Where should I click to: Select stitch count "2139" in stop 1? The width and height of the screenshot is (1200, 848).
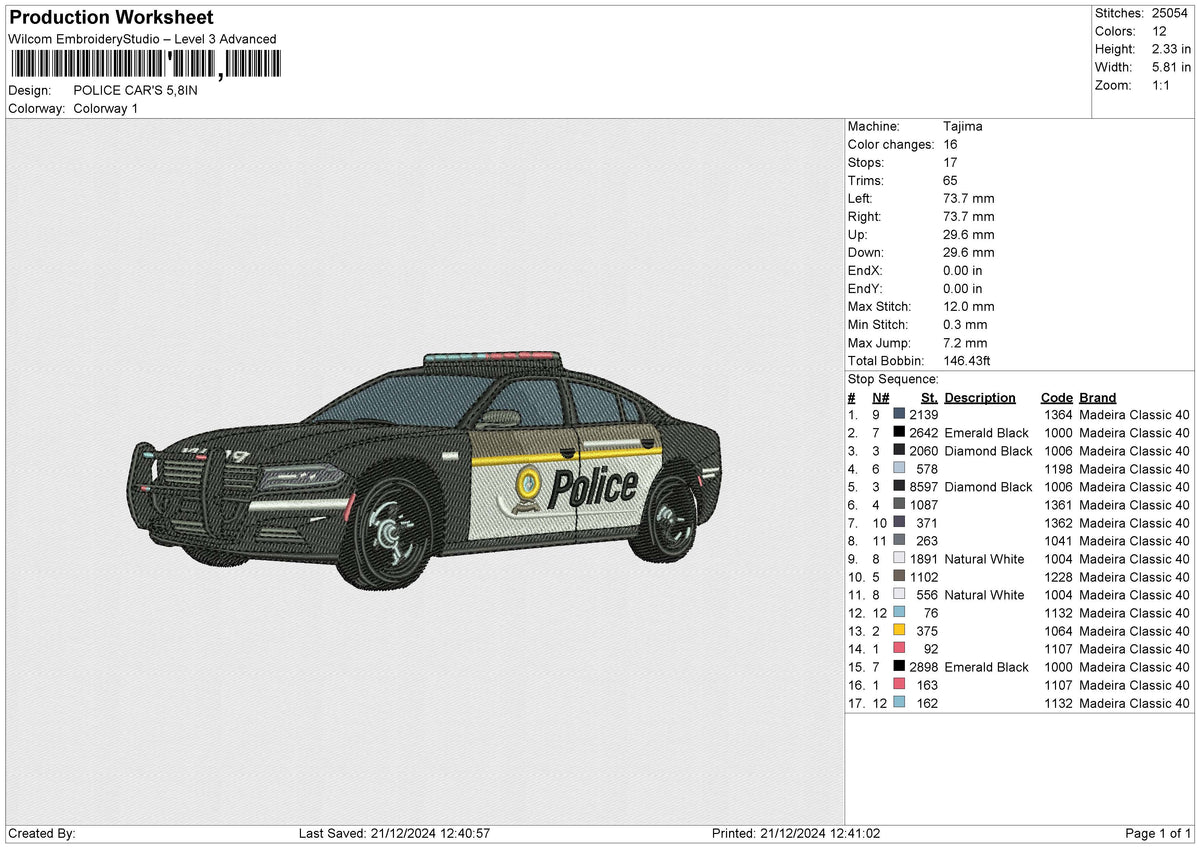[924, 414]
